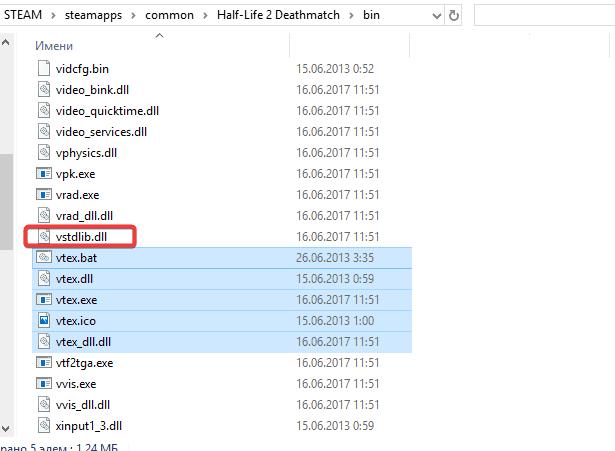Select the file name vidcfg.bin
This screenshot has width=615, height=451.
pos(82,69)
